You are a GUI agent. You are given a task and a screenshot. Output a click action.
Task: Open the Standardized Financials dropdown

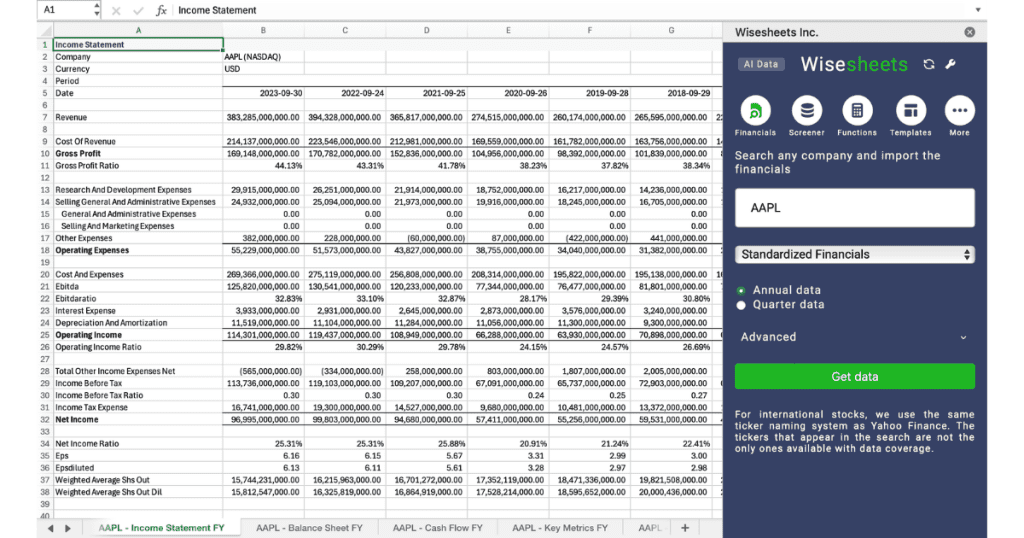854,254
